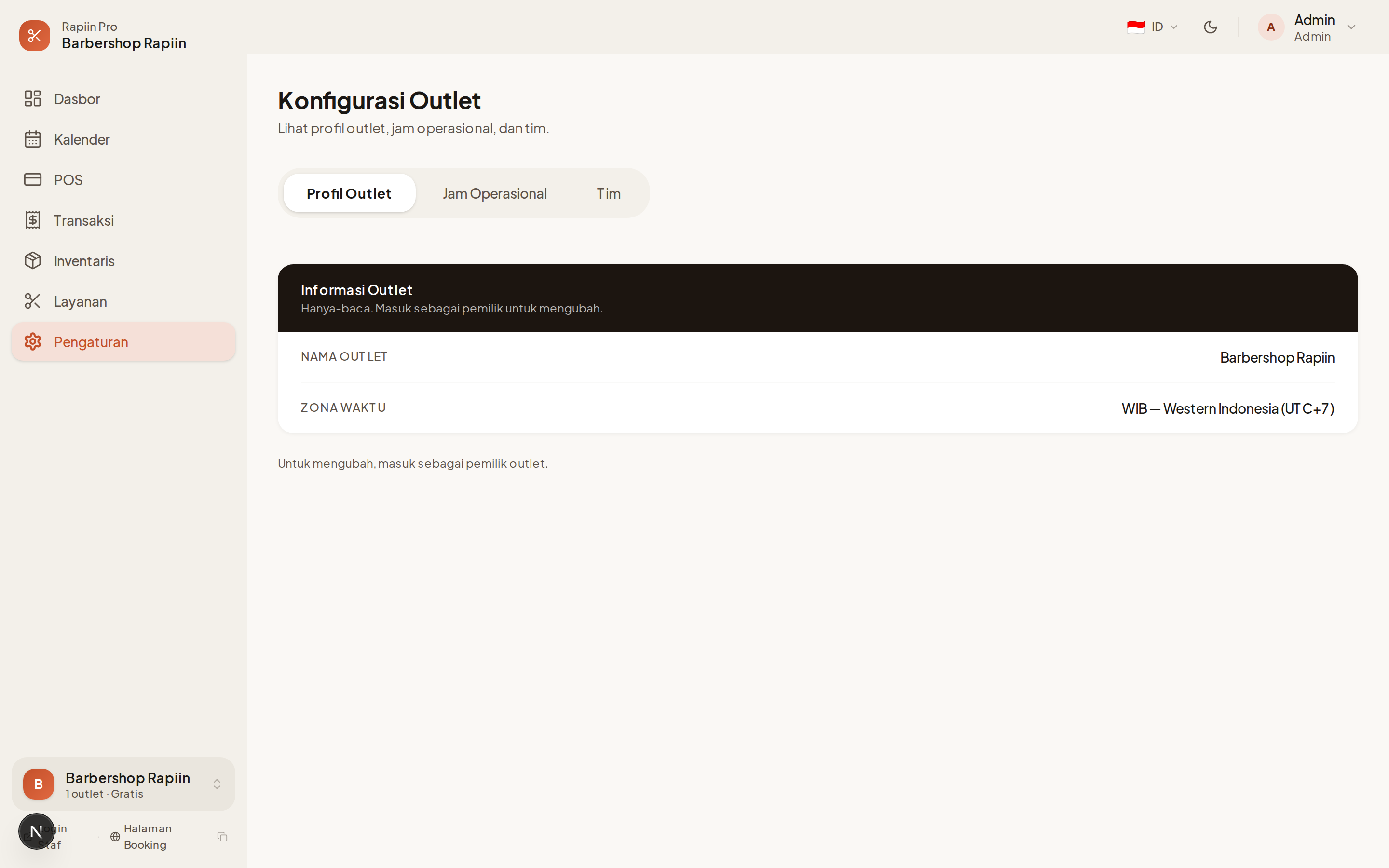1389x868 pixels.
Task: Copy booking page link icon
Action: click(x=222, y=837)
